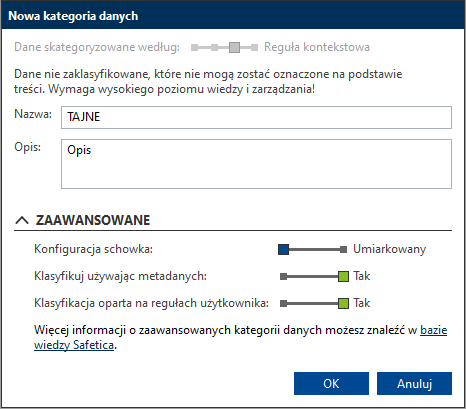Confirm the dialog with OK
466x409 pixels.
point(331,383)
